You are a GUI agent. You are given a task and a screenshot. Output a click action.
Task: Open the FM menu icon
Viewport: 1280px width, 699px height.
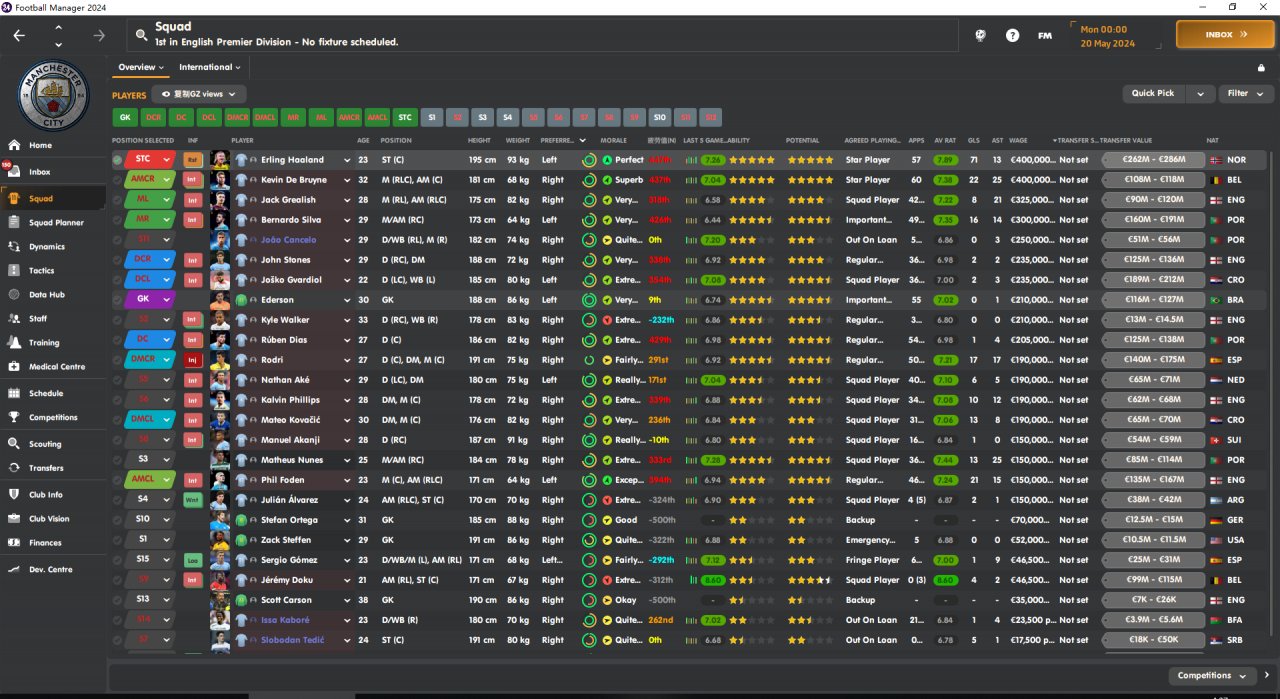click(x=1045, y=35)
